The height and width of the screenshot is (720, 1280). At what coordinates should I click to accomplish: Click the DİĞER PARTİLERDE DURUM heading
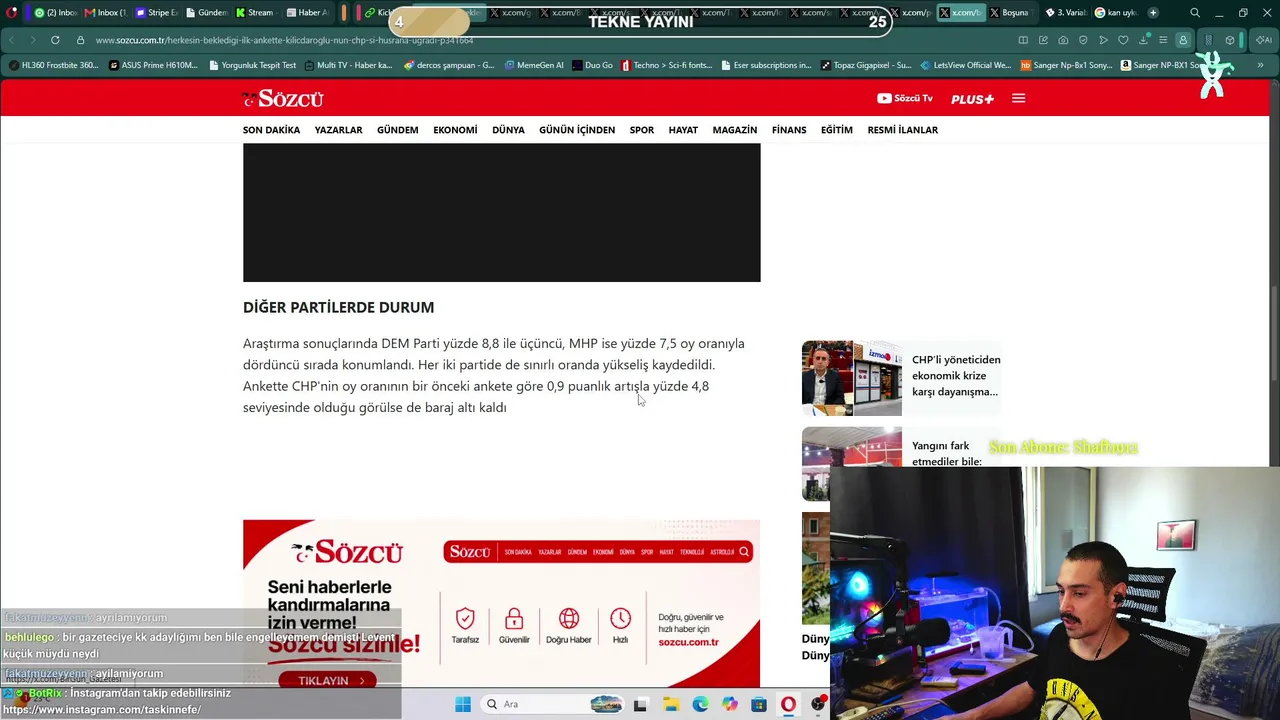pyautogui.click(x=338, y=307)
